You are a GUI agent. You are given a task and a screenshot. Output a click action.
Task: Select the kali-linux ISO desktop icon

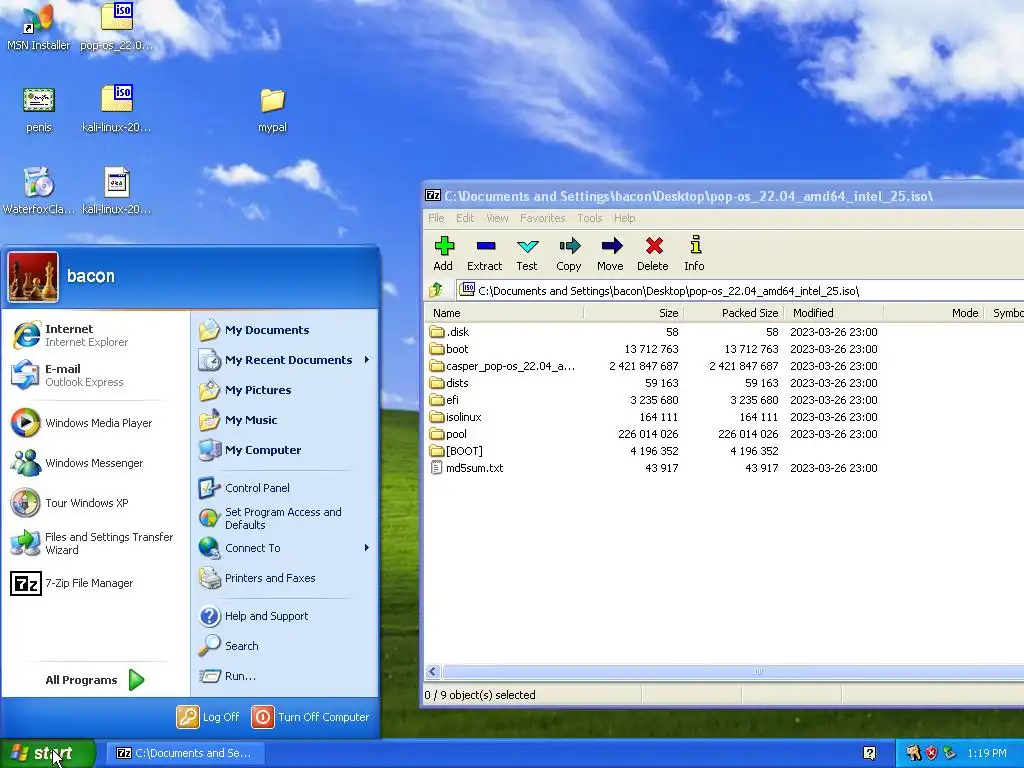(x=116, y=110)
